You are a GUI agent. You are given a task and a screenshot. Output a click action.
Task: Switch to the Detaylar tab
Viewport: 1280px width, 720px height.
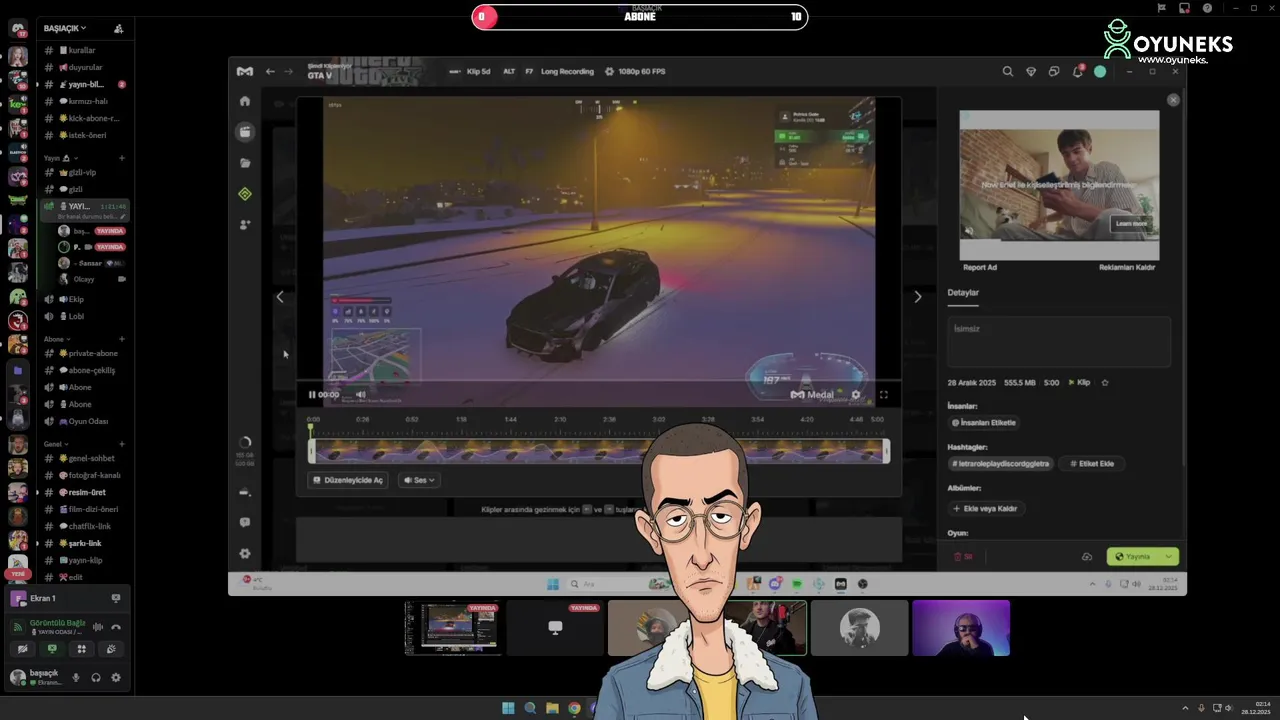point(963,293)
